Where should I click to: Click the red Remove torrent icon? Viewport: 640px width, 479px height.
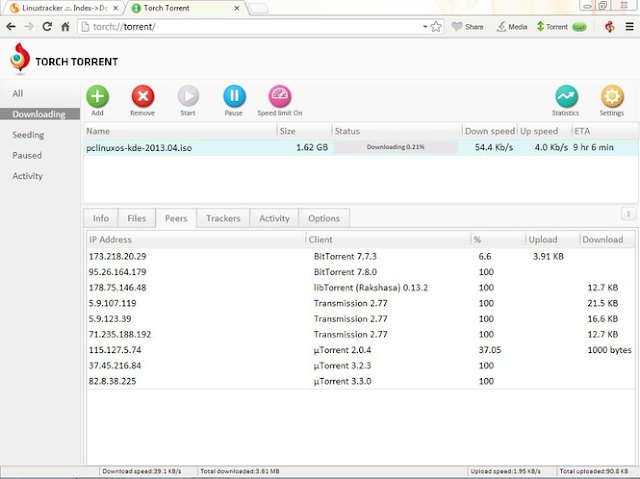click(x=143, y=96)
